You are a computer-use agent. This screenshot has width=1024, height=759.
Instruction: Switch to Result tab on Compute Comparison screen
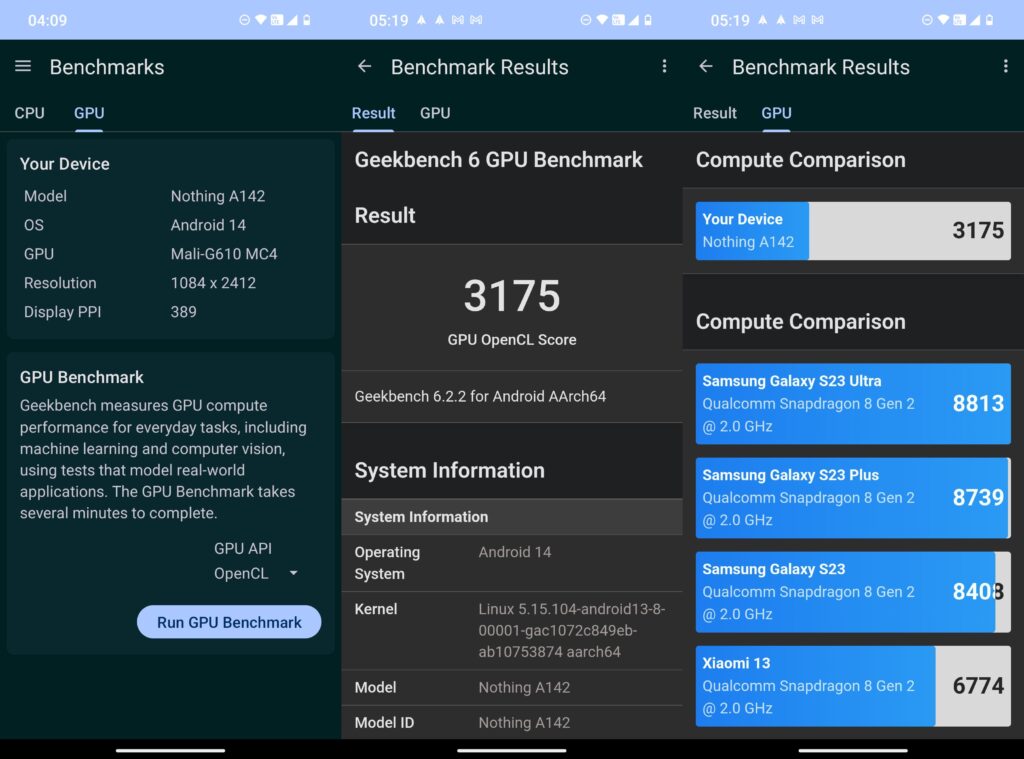(714, 113)
